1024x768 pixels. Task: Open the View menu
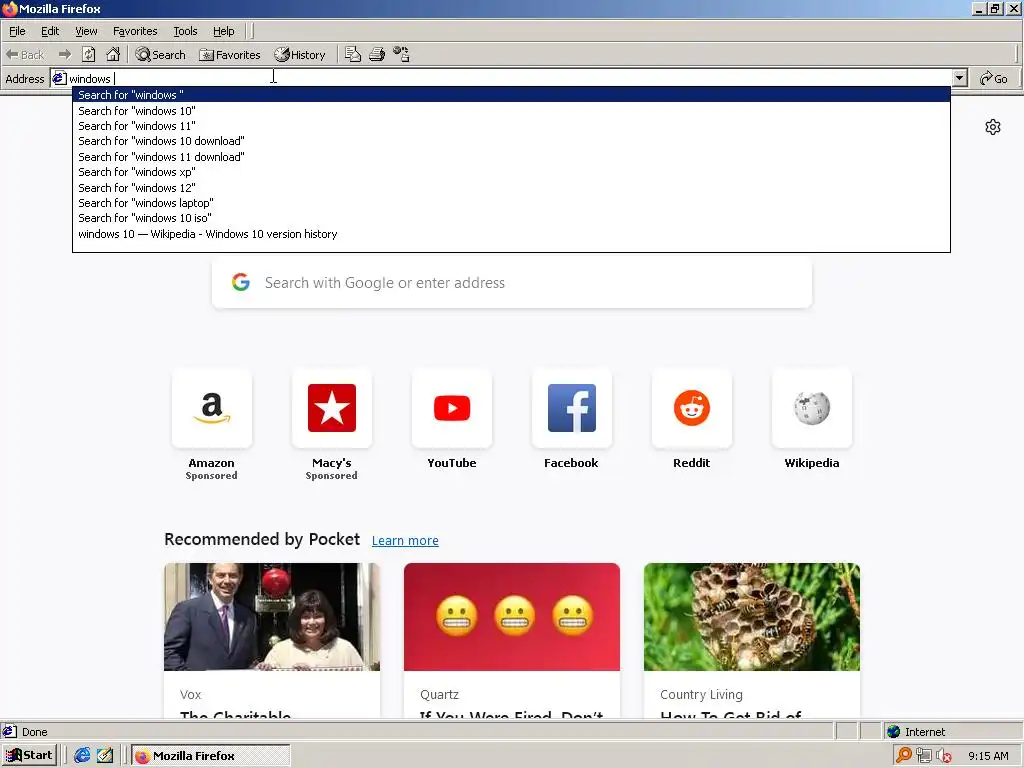tap(86, 31)
